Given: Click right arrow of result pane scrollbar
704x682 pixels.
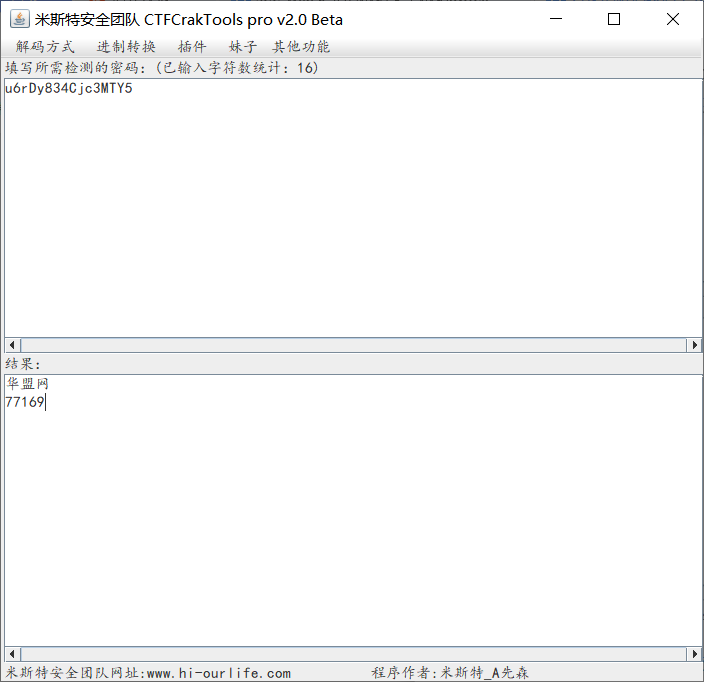Looking at the screenshot, I should coord(693,654).
